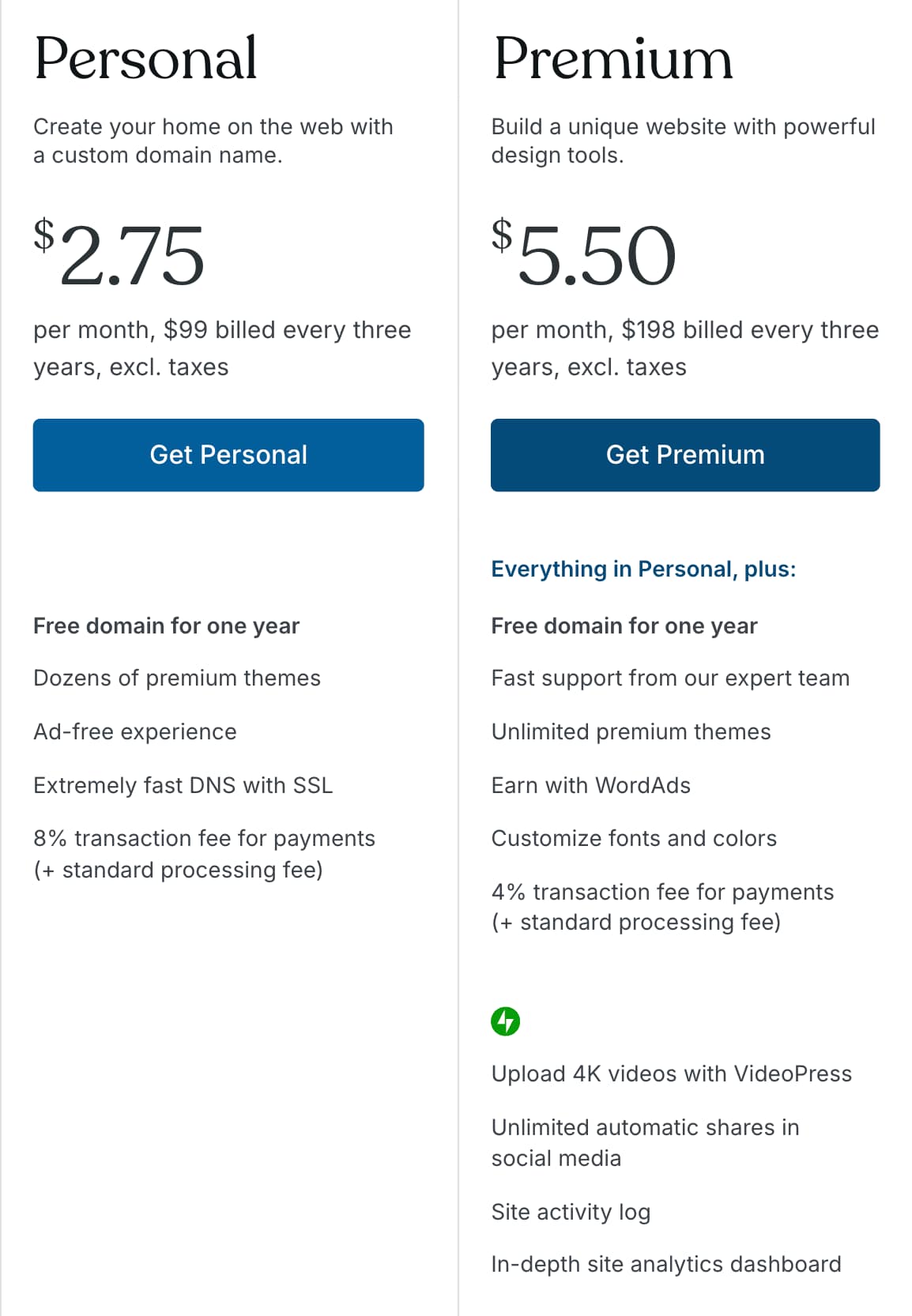Click the $5.50 Premium price
Image resolution: width=912 pixels, height=1316 pixels.
coord(585,254)
